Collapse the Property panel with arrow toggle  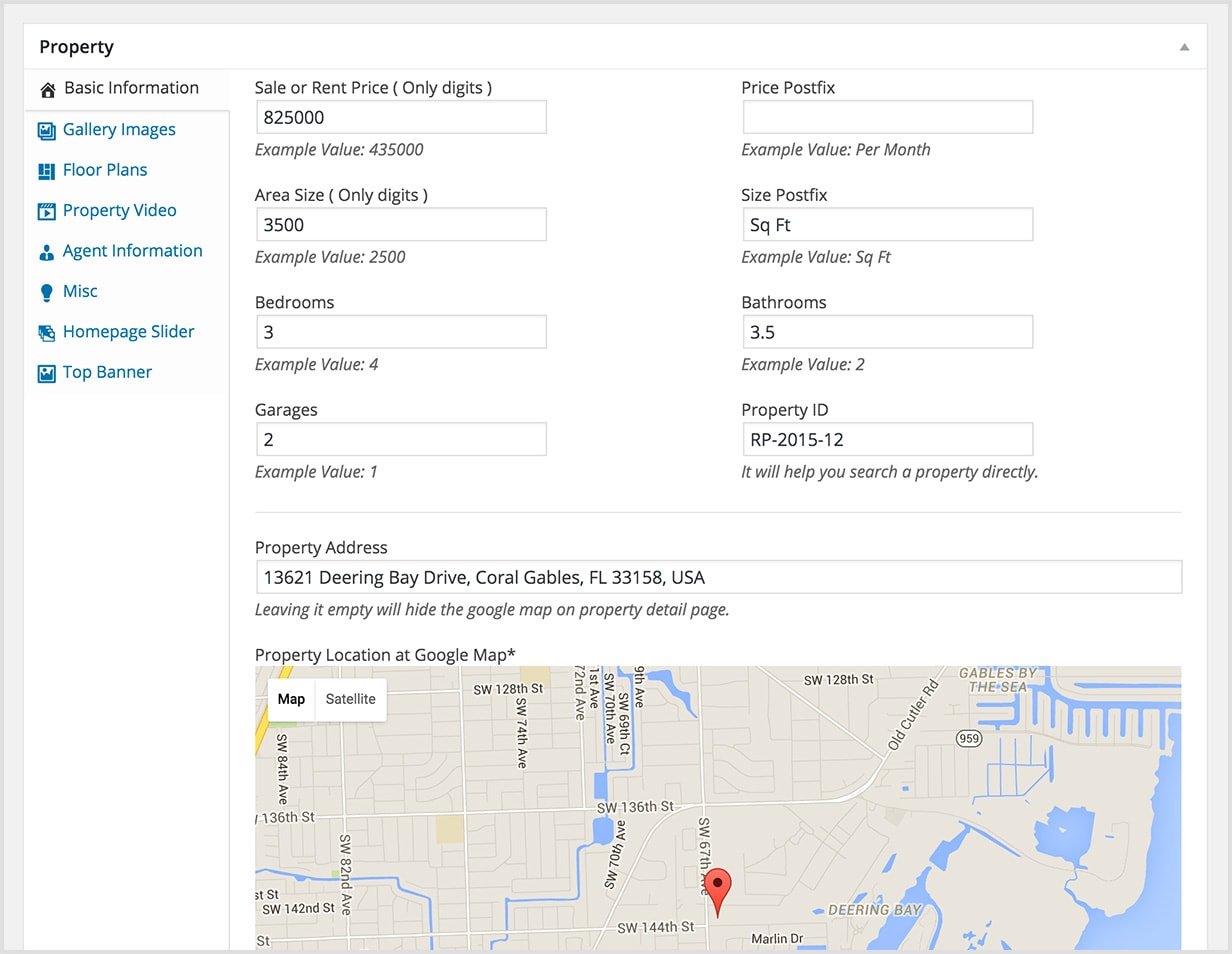[x=1184, y=47]
